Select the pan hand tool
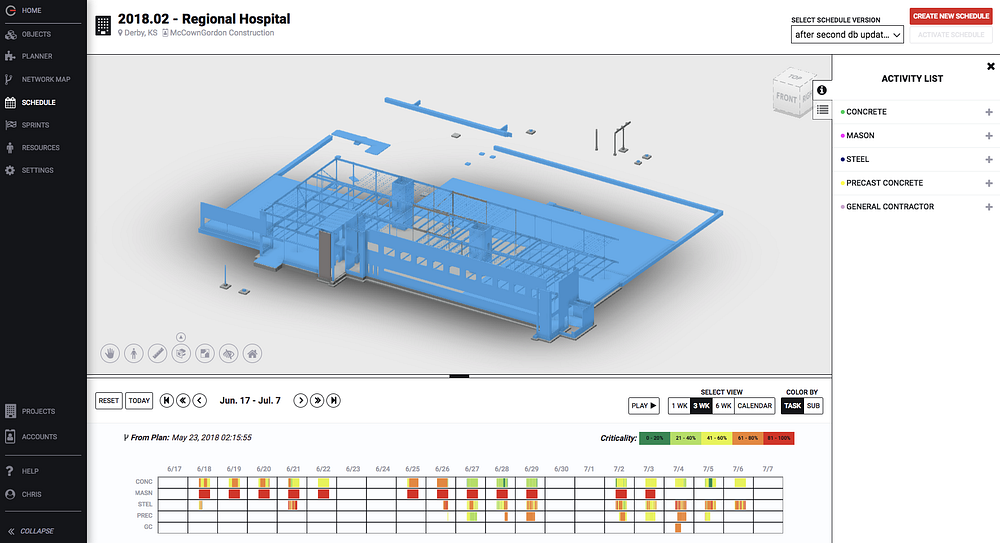The height and width of the screenshot is (543, 1000). [109, 353]
